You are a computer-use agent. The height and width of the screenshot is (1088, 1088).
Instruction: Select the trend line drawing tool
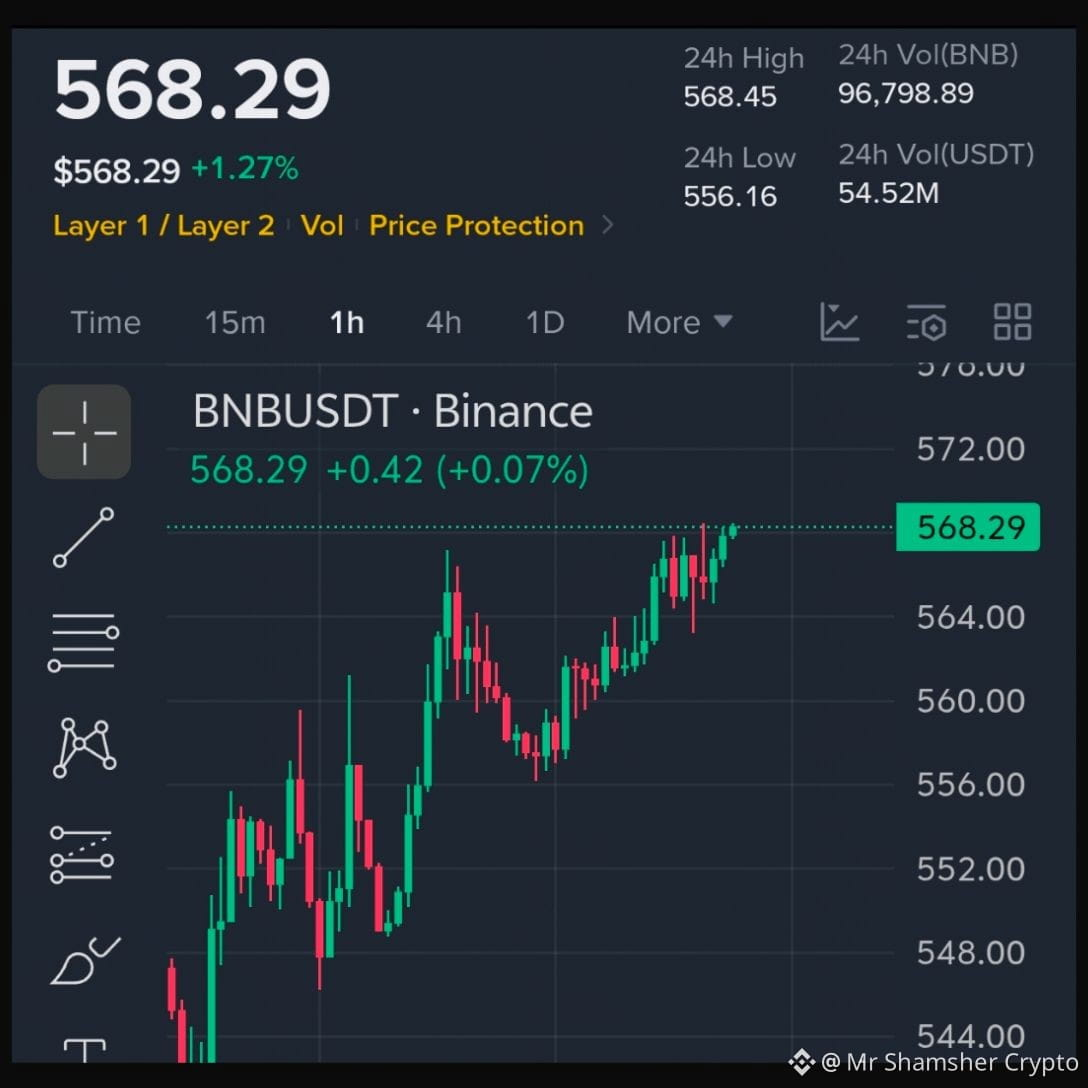click(83, 537)
